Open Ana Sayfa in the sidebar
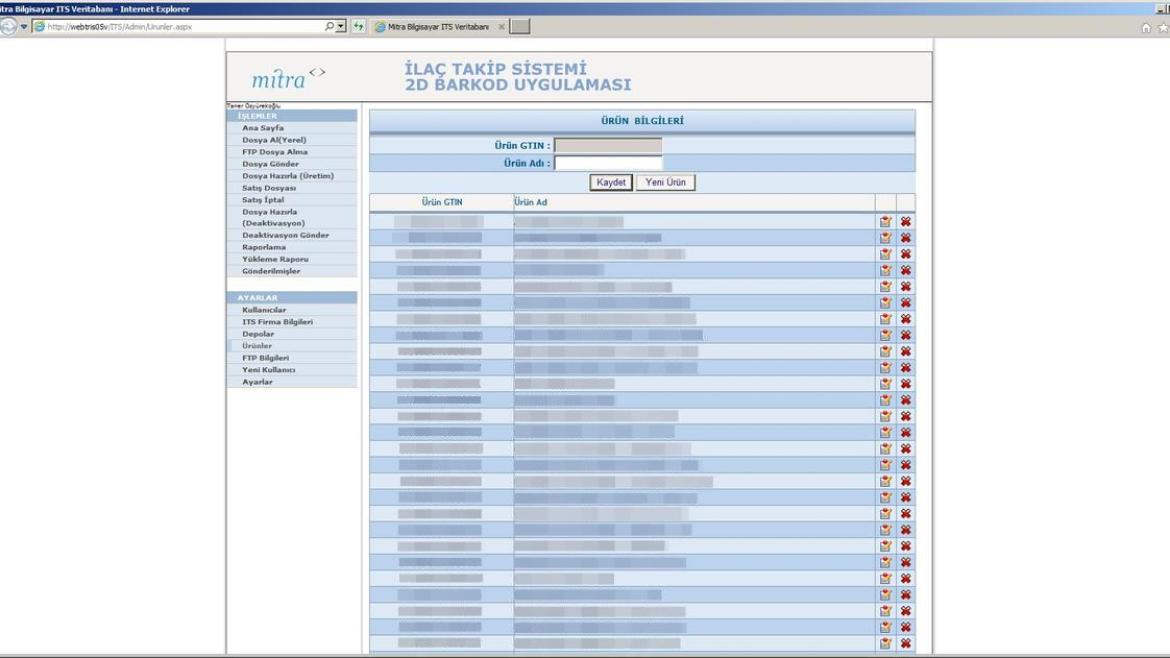 [x=263, y=128]
